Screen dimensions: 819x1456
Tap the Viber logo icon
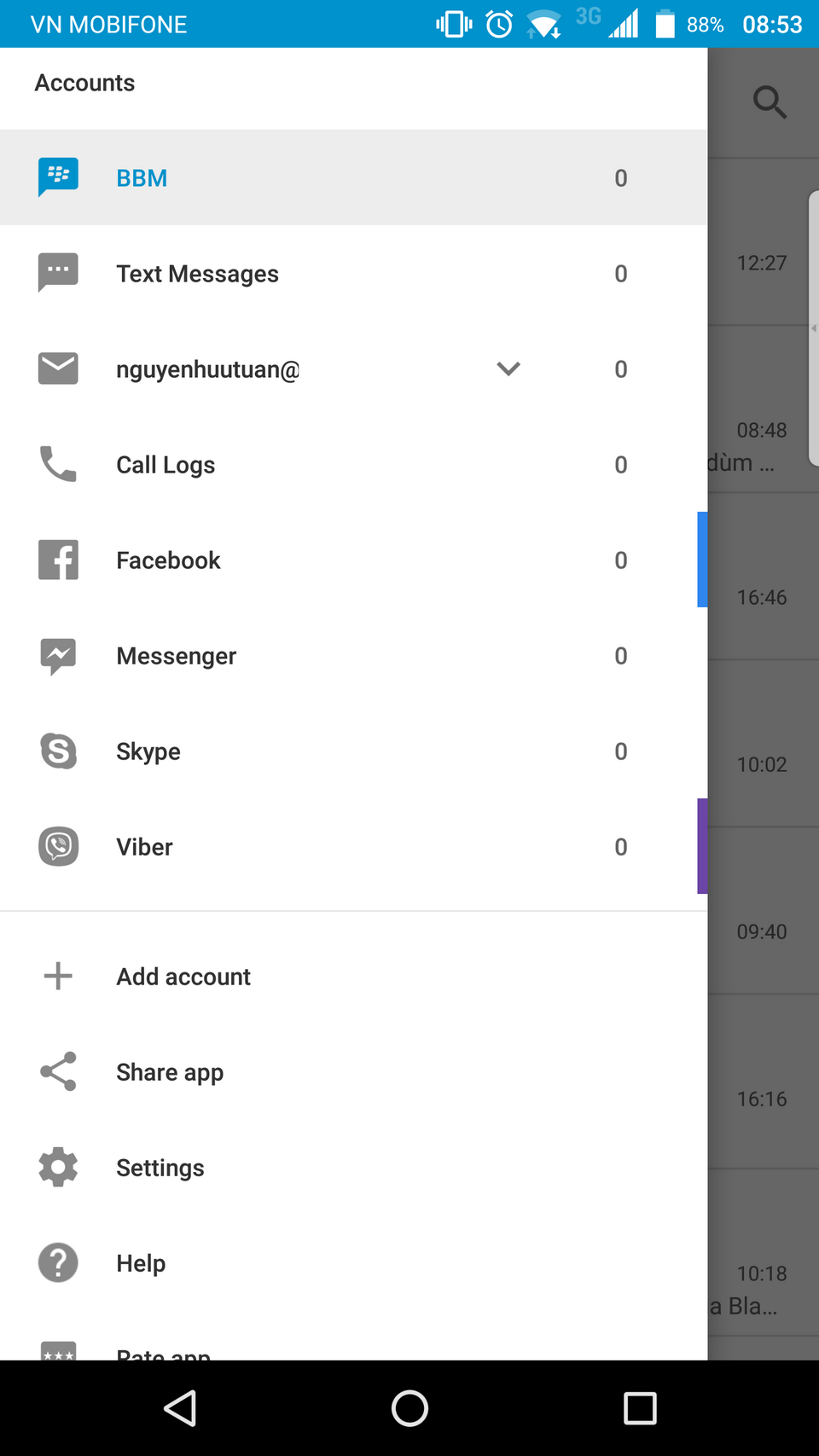pos(58,846)
